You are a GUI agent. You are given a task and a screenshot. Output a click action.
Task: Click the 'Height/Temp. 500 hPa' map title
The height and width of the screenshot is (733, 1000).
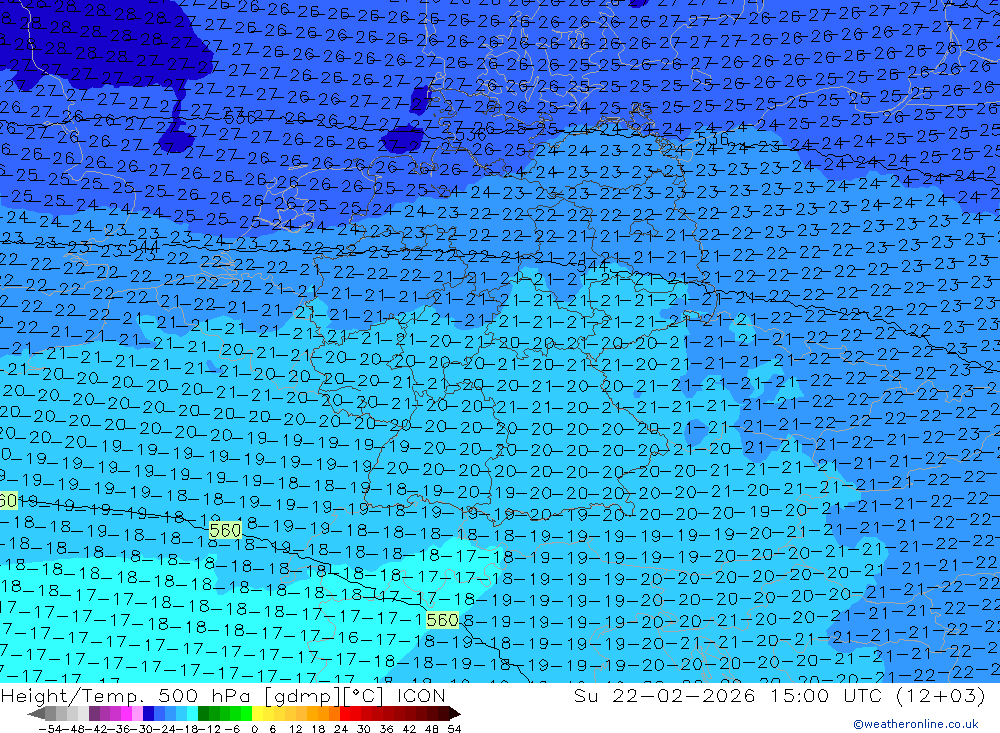[x=128, y=695]
